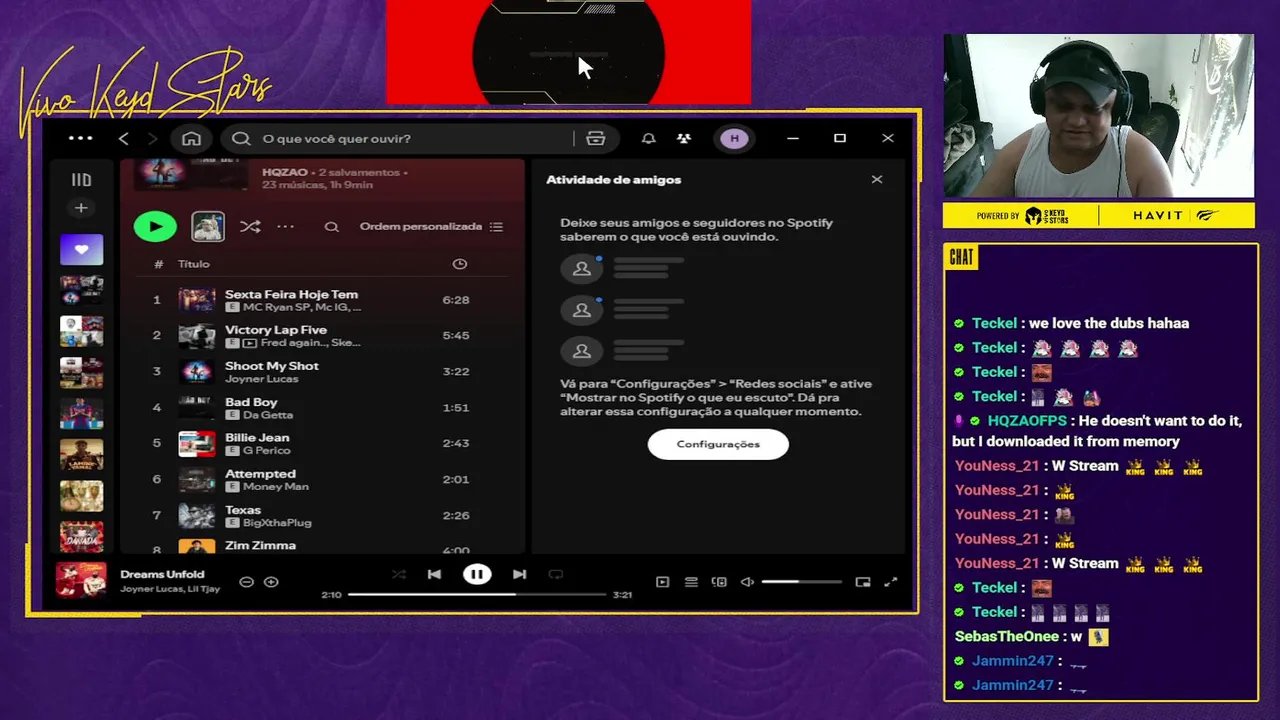Search within the playlist

(x=331, y=227)
